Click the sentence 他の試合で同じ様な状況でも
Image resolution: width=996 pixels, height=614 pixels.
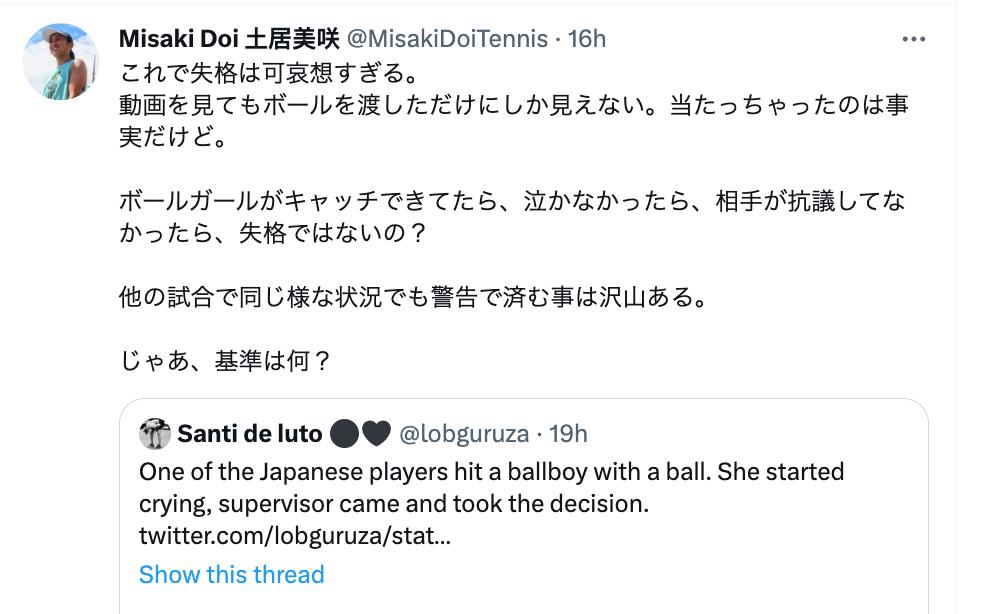[x=413, y=297]
